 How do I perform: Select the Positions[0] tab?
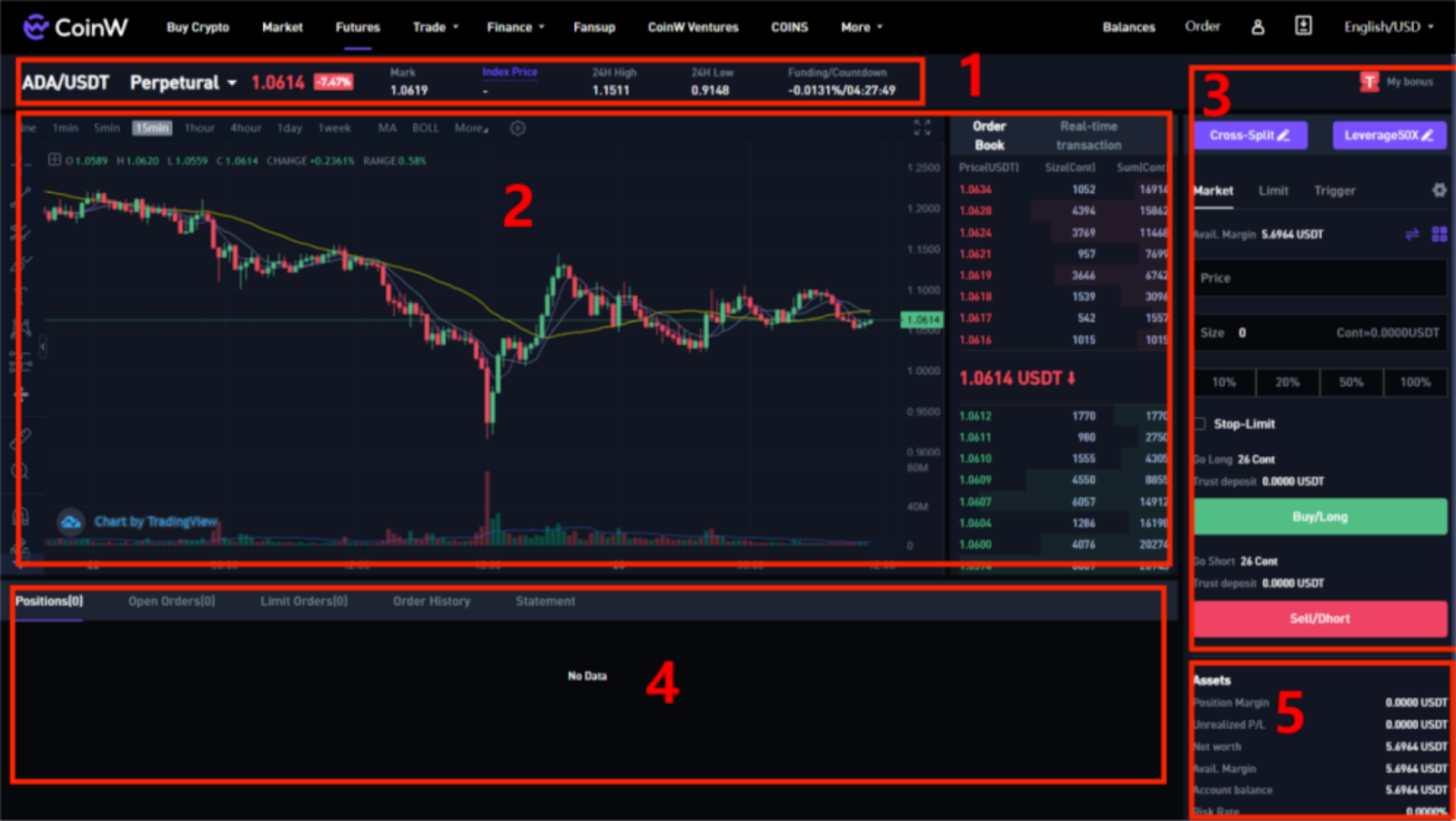[49, 602]
